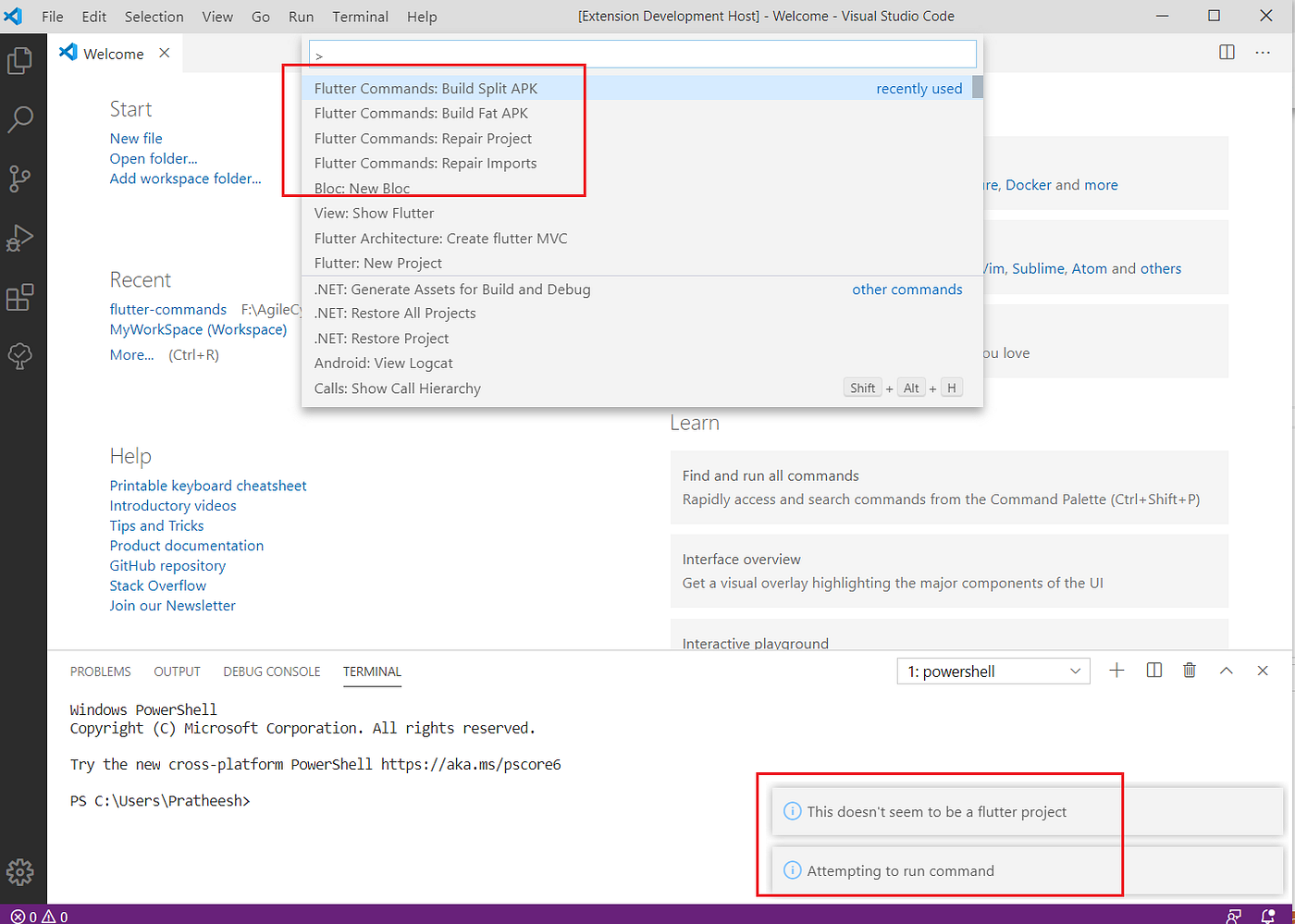Open the Extensions icon
Viewport: 1295px width, 924px height.
[x=20, y=297]
